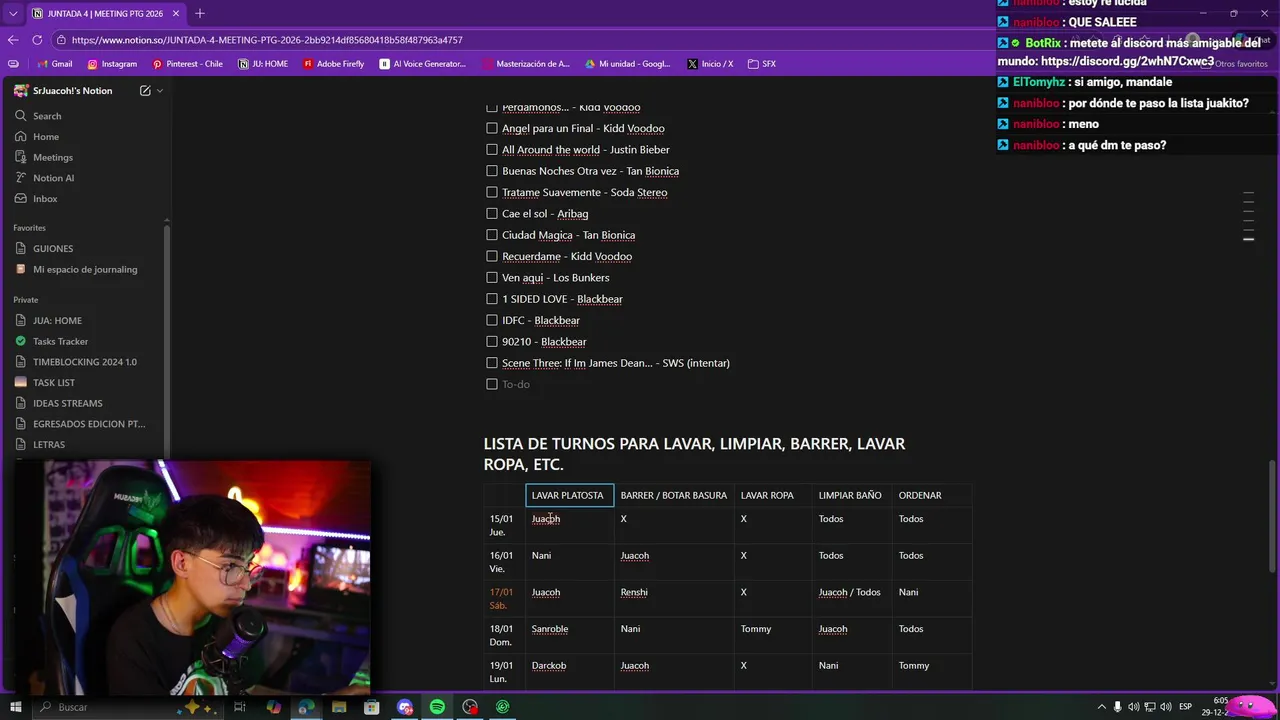The width and height of the screenshot is (1280, 720).
Task: Expand the SrJuacoh!'s Notion workspace switcher
Action: (72, 91)
